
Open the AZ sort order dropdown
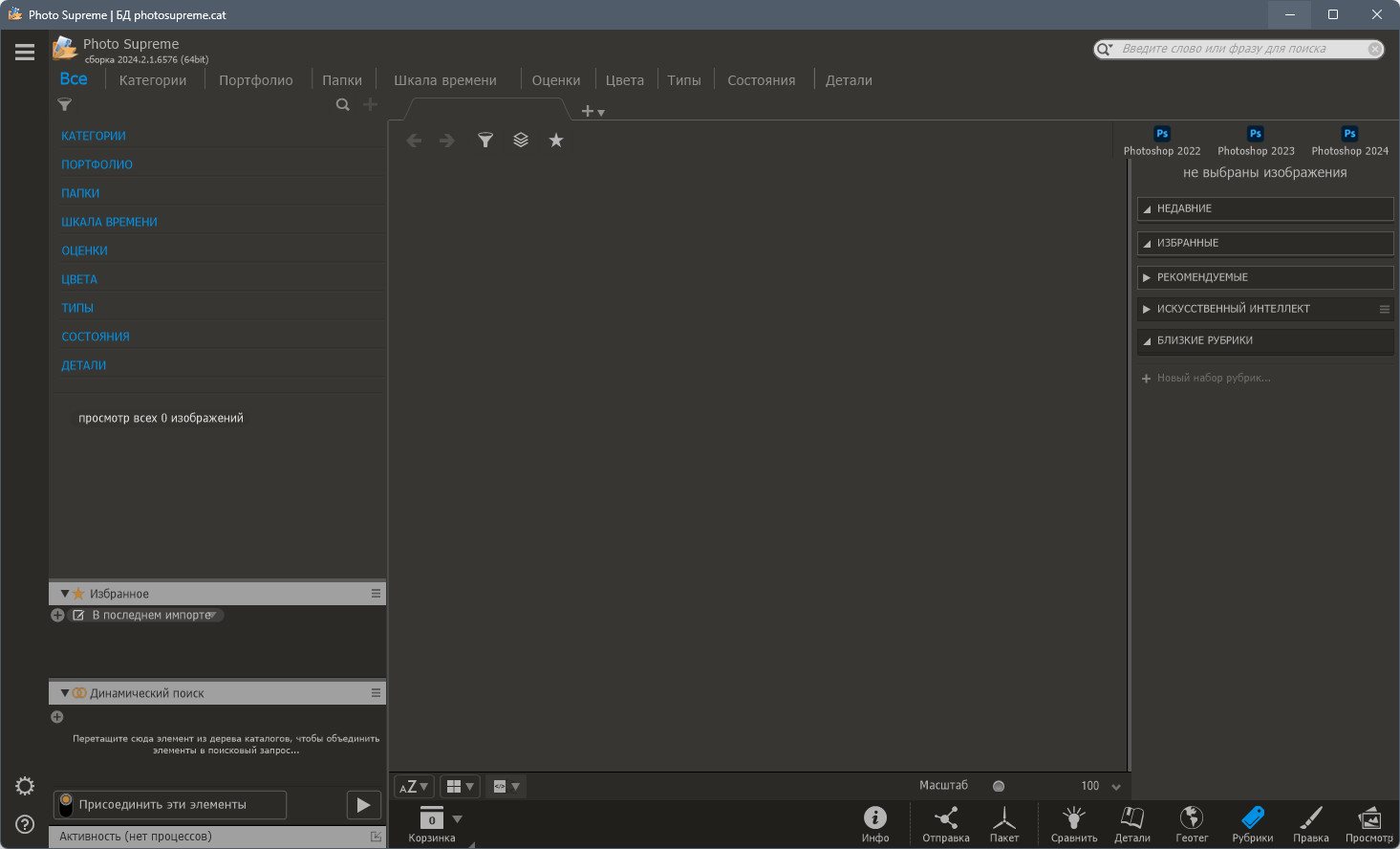pyautogui.click(x=413, y=786)
